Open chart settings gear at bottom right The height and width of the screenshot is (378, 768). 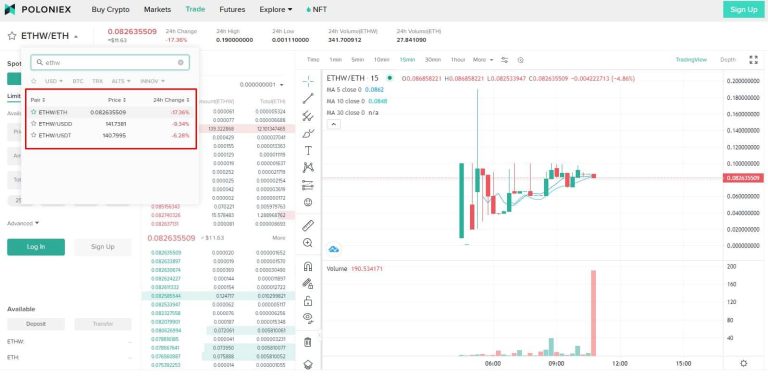744,363
